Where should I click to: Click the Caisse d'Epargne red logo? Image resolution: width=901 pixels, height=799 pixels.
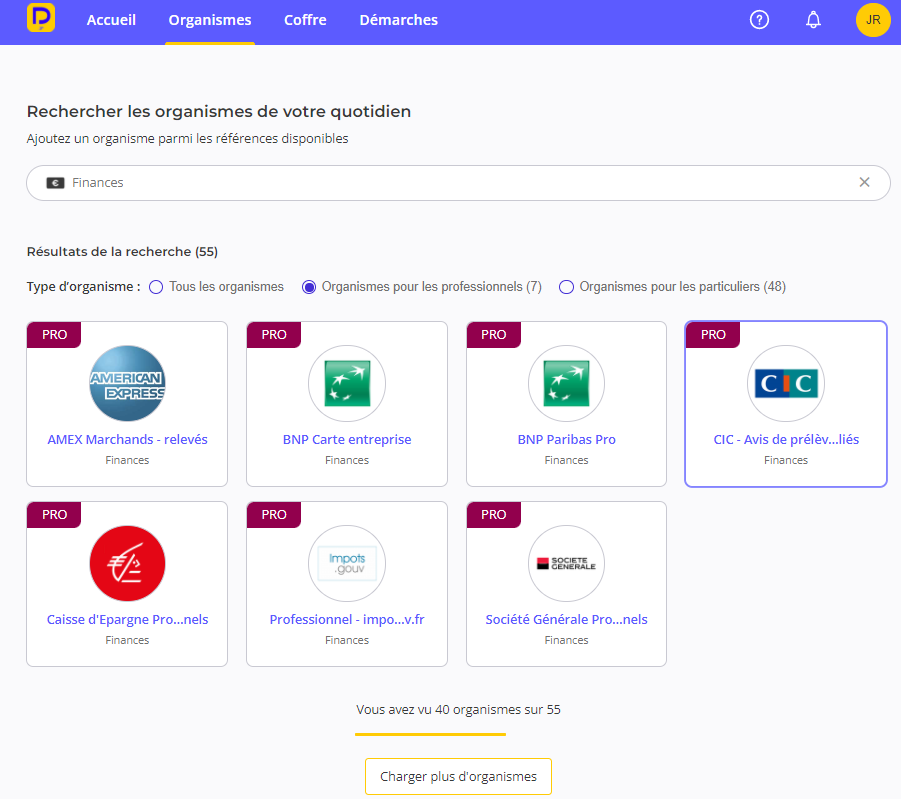click(x=127, y=563)
